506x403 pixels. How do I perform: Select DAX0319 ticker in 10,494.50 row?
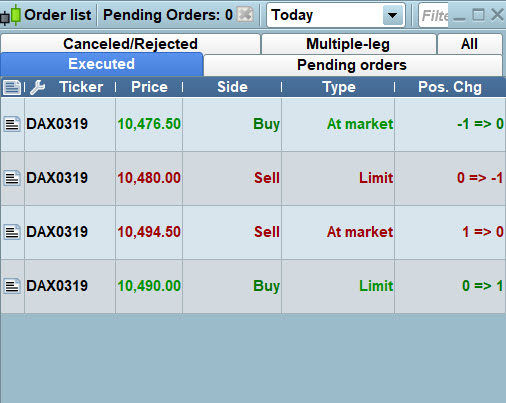57,232
